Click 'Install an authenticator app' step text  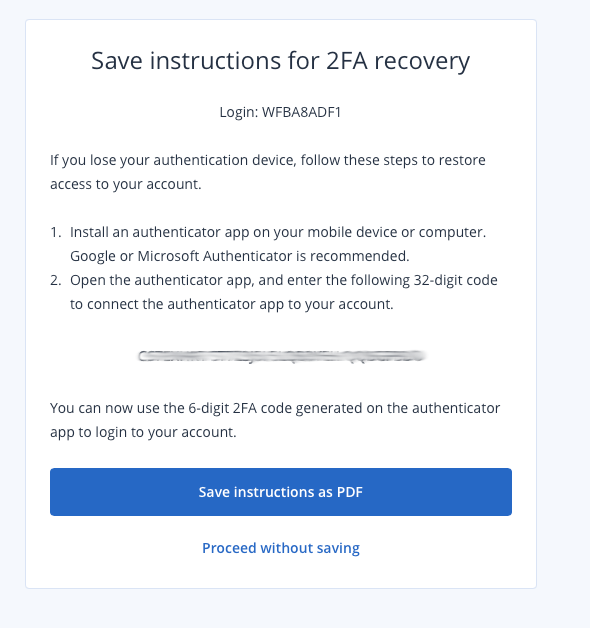pyautogui.click(x=278, y=232)
